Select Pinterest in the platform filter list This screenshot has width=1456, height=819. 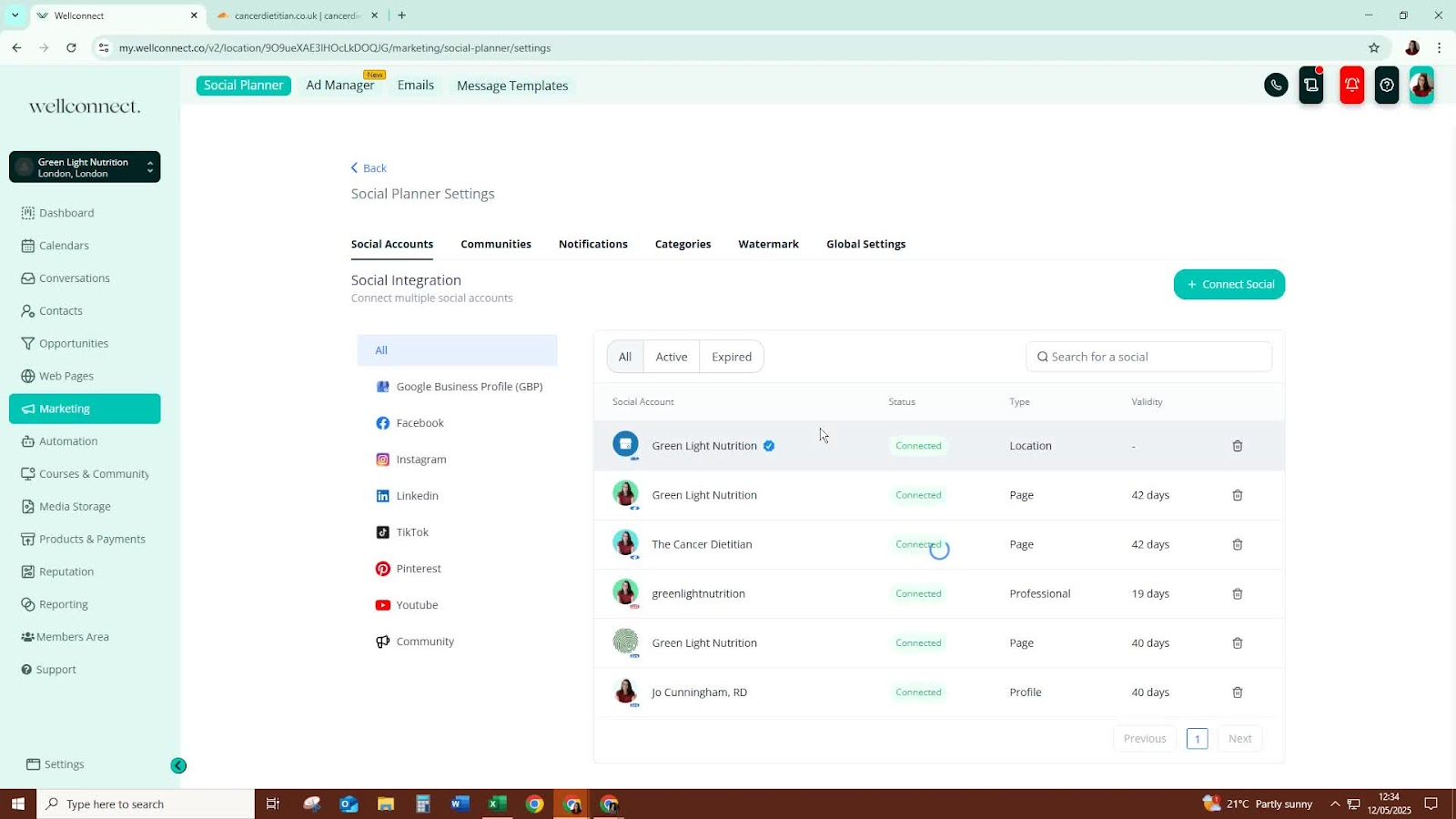point(418,569)
